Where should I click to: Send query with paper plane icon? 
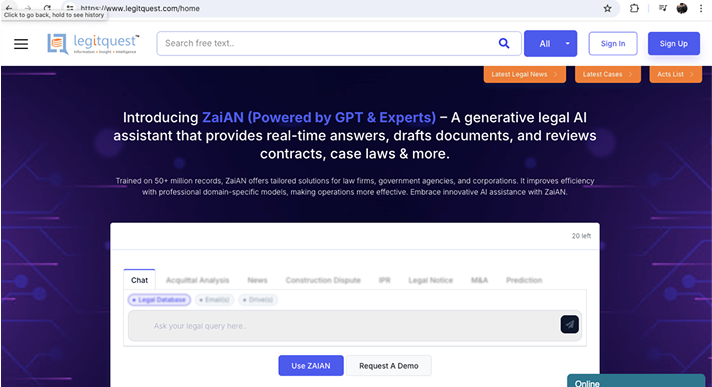(x=569, y=324)
